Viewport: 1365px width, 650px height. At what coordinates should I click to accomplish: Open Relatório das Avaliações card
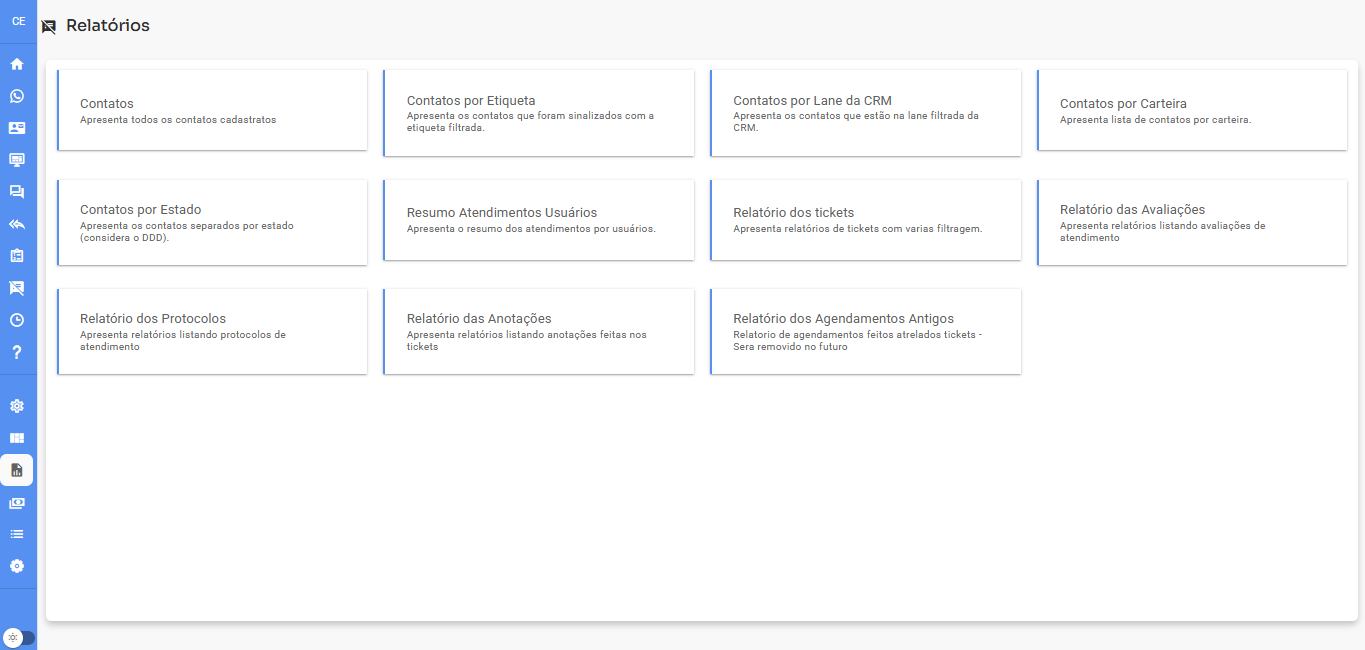coord(1192,223)
